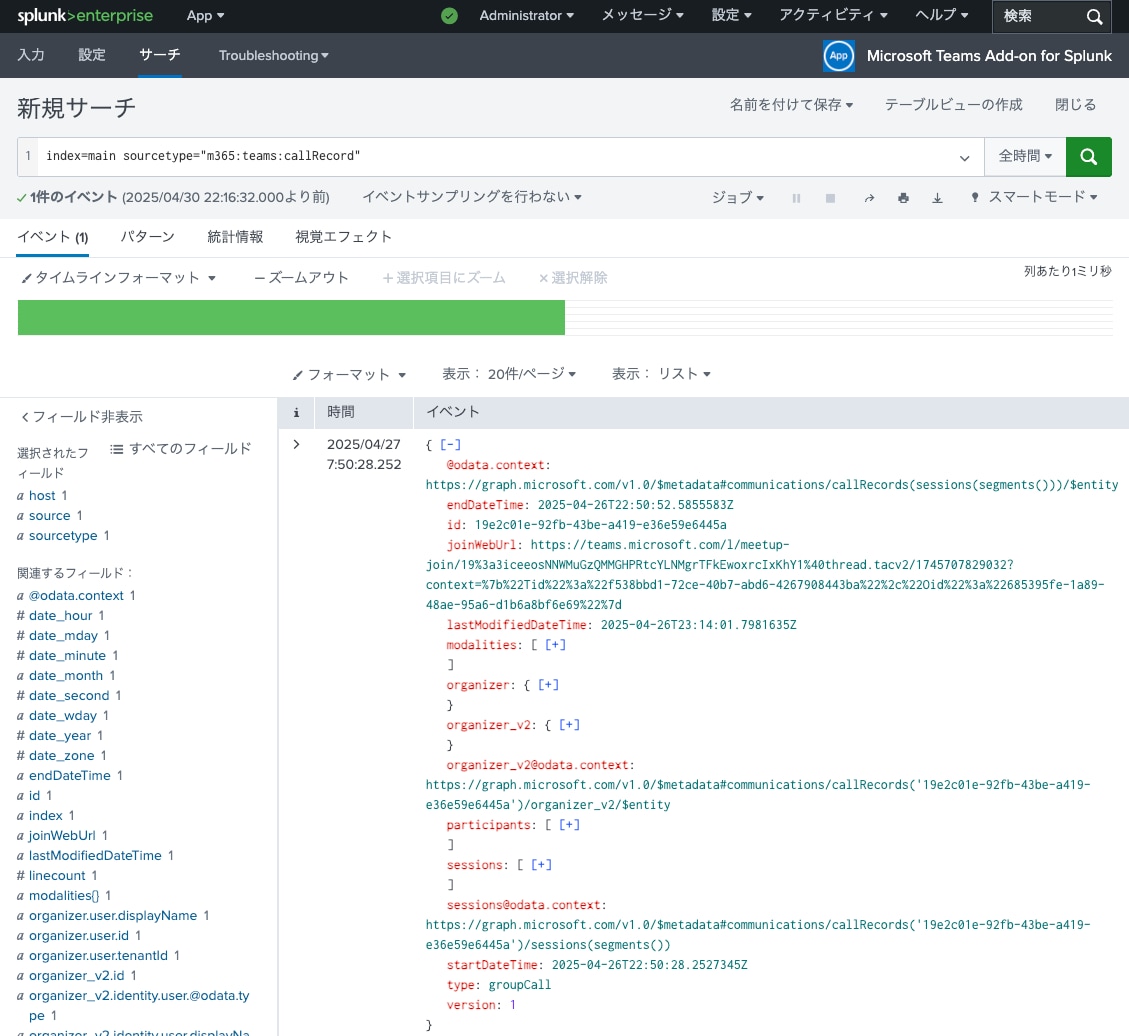Click the endDateTime key in event

pyautogui.click(x=484, y=505)
